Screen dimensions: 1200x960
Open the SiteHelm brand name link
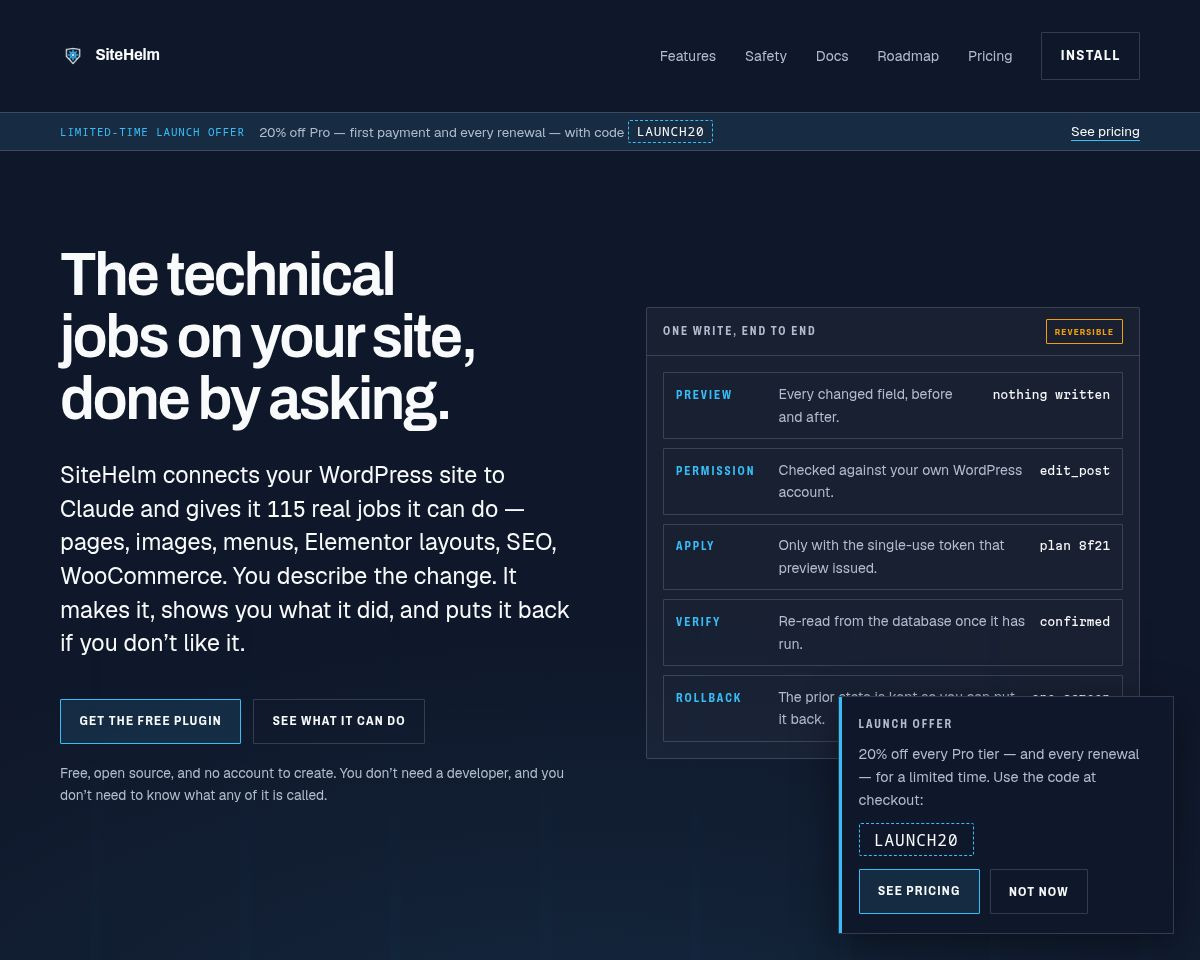(x=127, y=55)
